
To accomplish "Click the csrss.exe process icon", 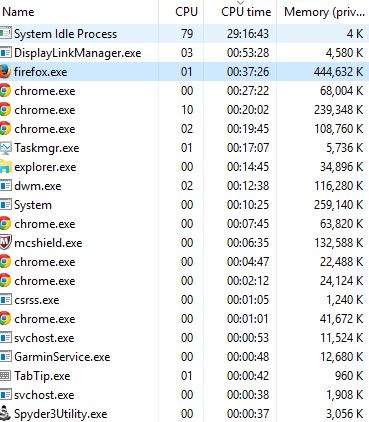I will coord(5,299).
